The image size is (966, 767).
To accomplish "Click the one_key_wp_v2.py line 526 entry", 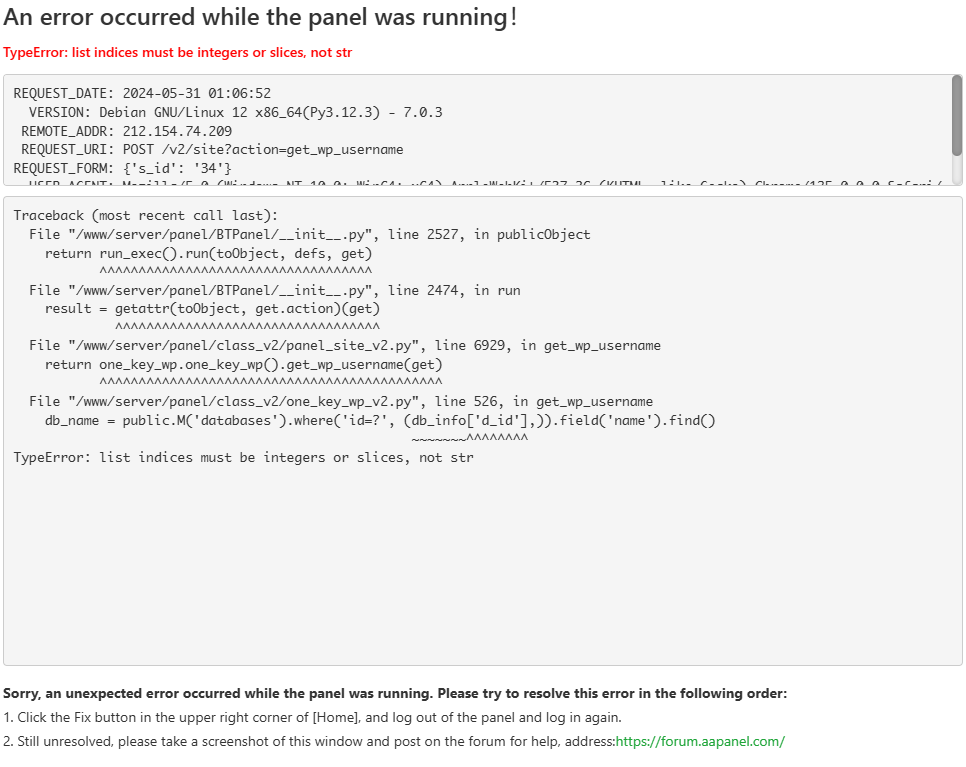I will [x=341, y=402].
